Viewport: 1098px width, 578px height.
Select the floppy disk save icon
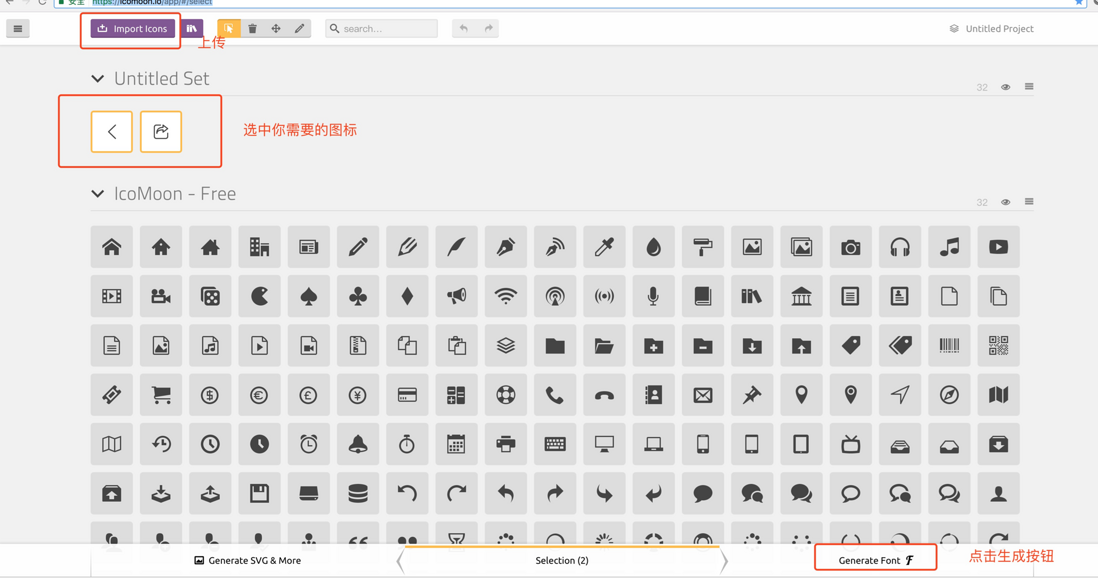(259, 493)
